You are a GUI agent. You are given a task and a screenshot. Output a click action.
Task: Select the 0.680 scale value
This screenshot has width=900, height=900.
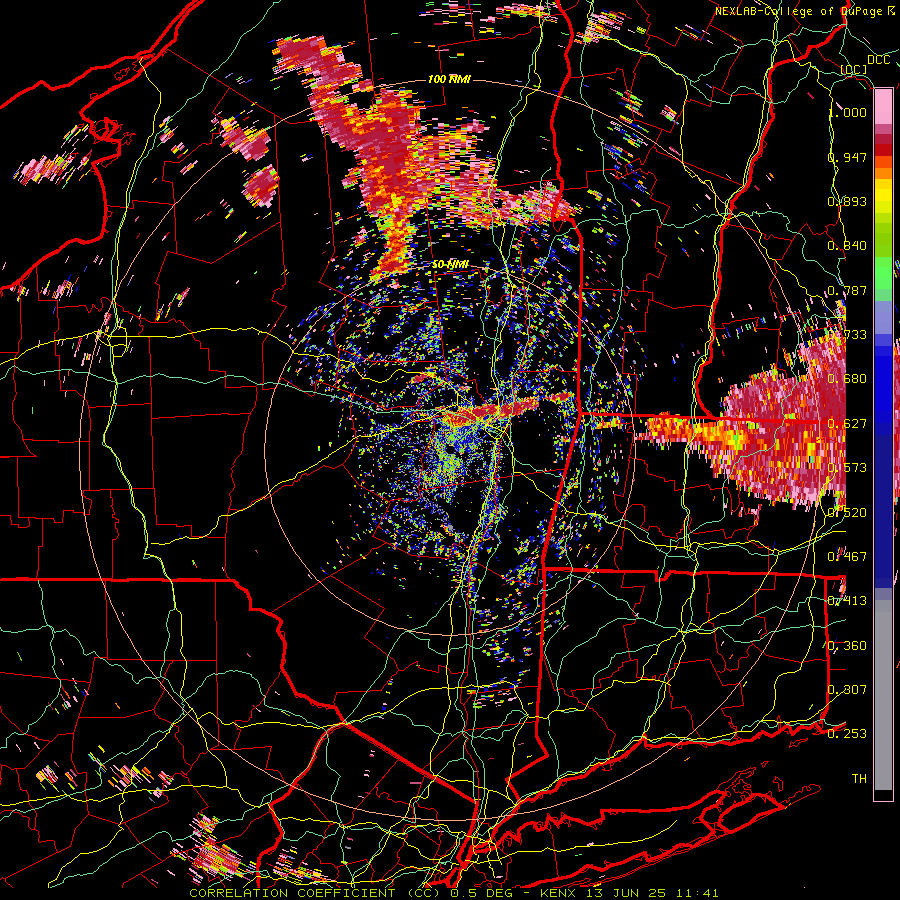848,379
